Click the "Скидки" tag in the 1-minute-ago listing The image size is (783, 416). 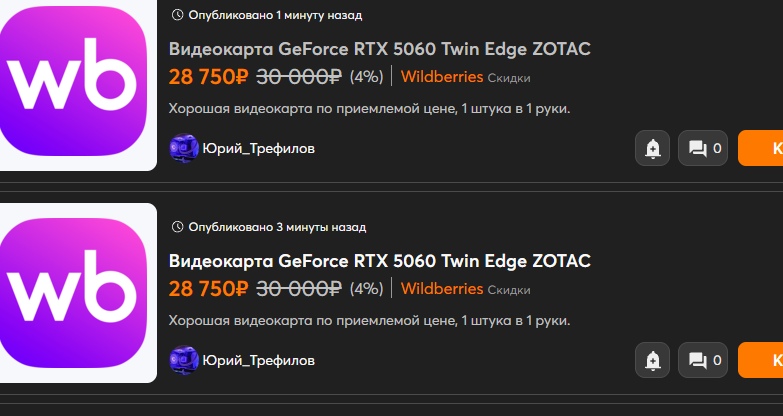(x=509, y=78)
